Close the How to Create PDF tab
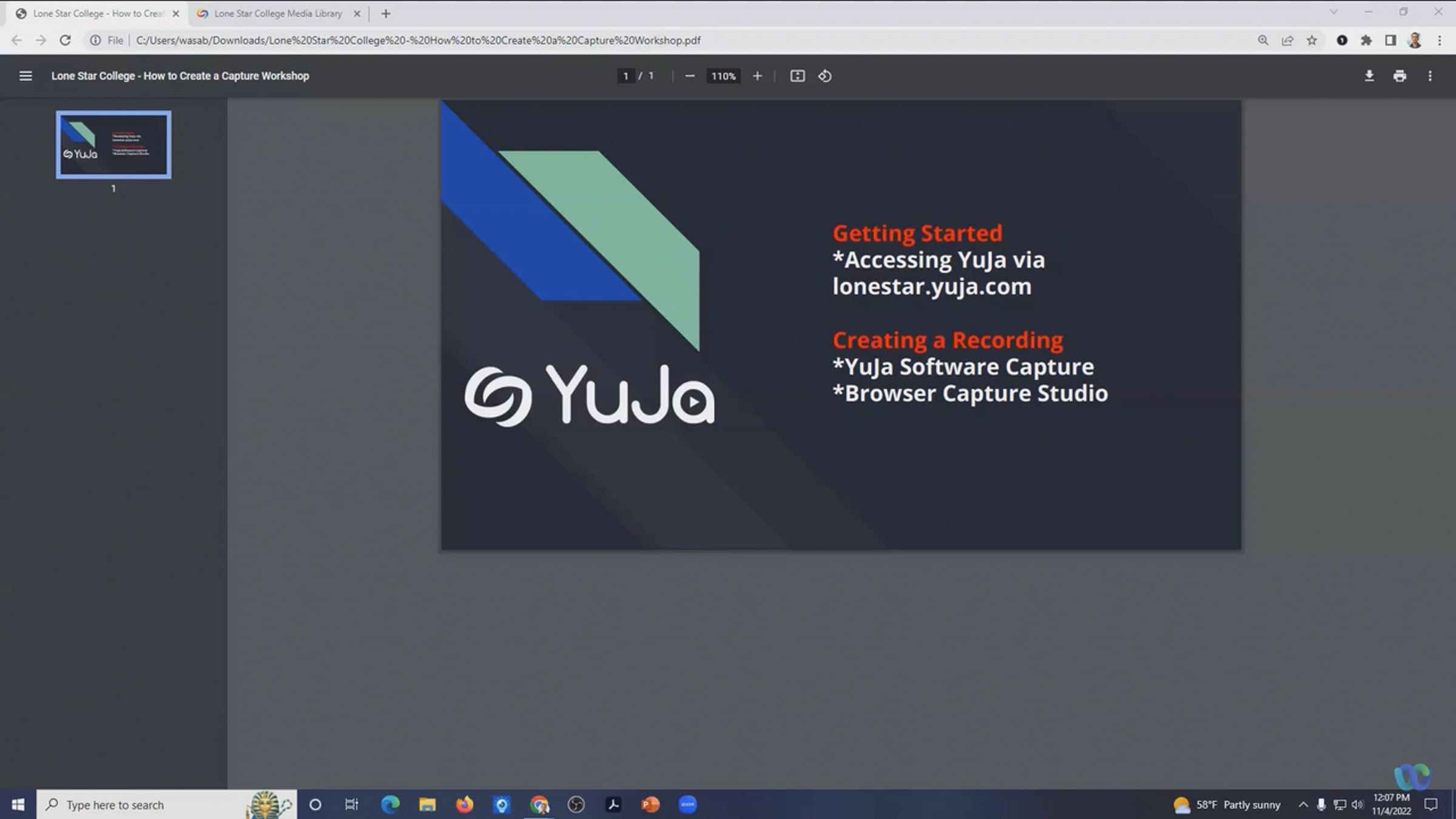1456x819 pixels. point(176,13)
